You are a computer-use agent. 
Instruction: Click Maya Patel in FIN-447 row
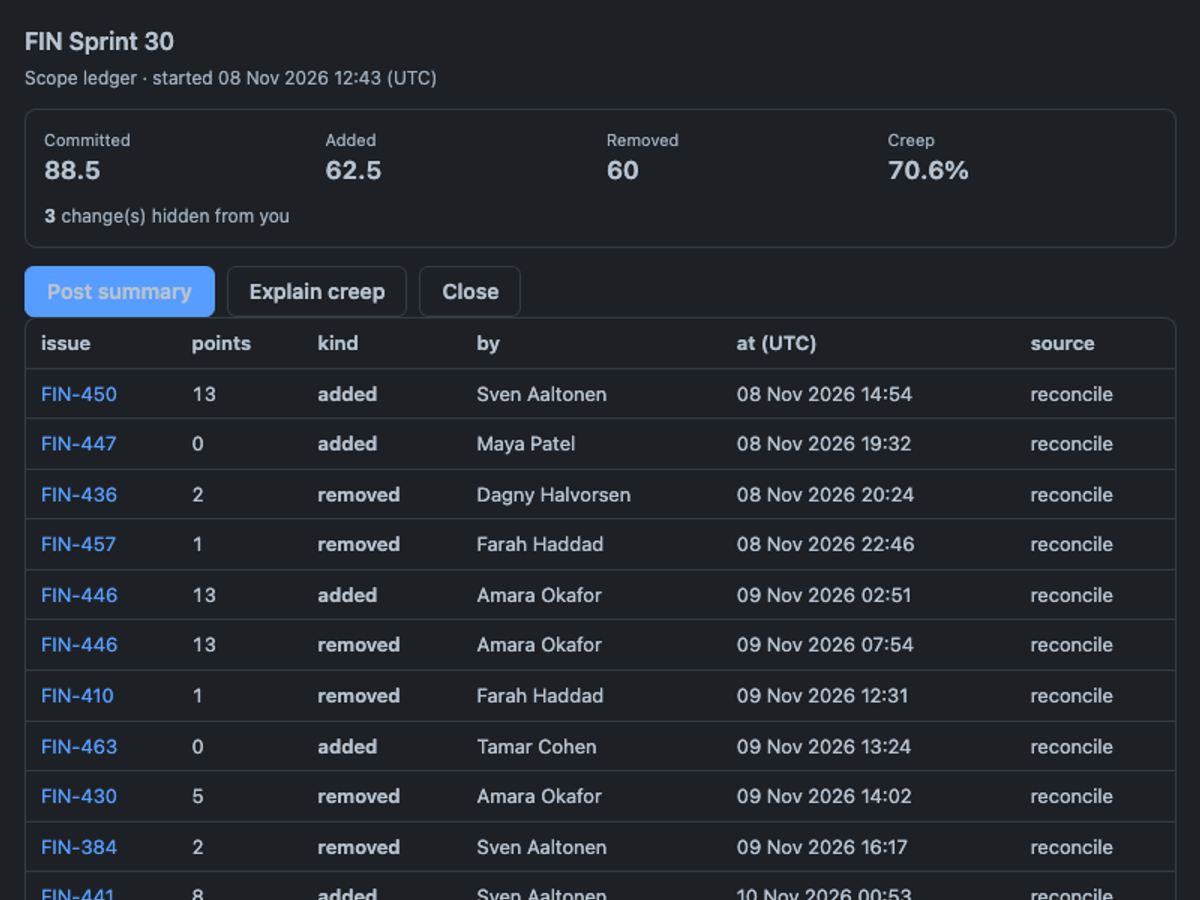tap(526, 444)
